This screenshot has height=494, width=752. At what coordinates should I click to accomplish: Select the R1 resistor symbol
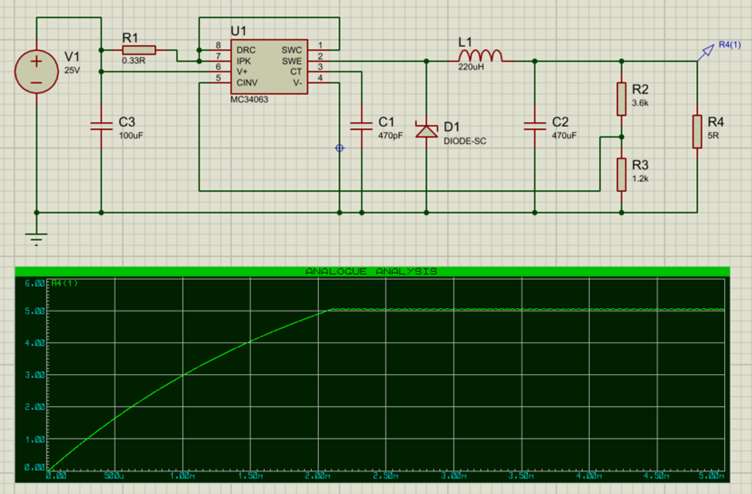coord(139,50)
